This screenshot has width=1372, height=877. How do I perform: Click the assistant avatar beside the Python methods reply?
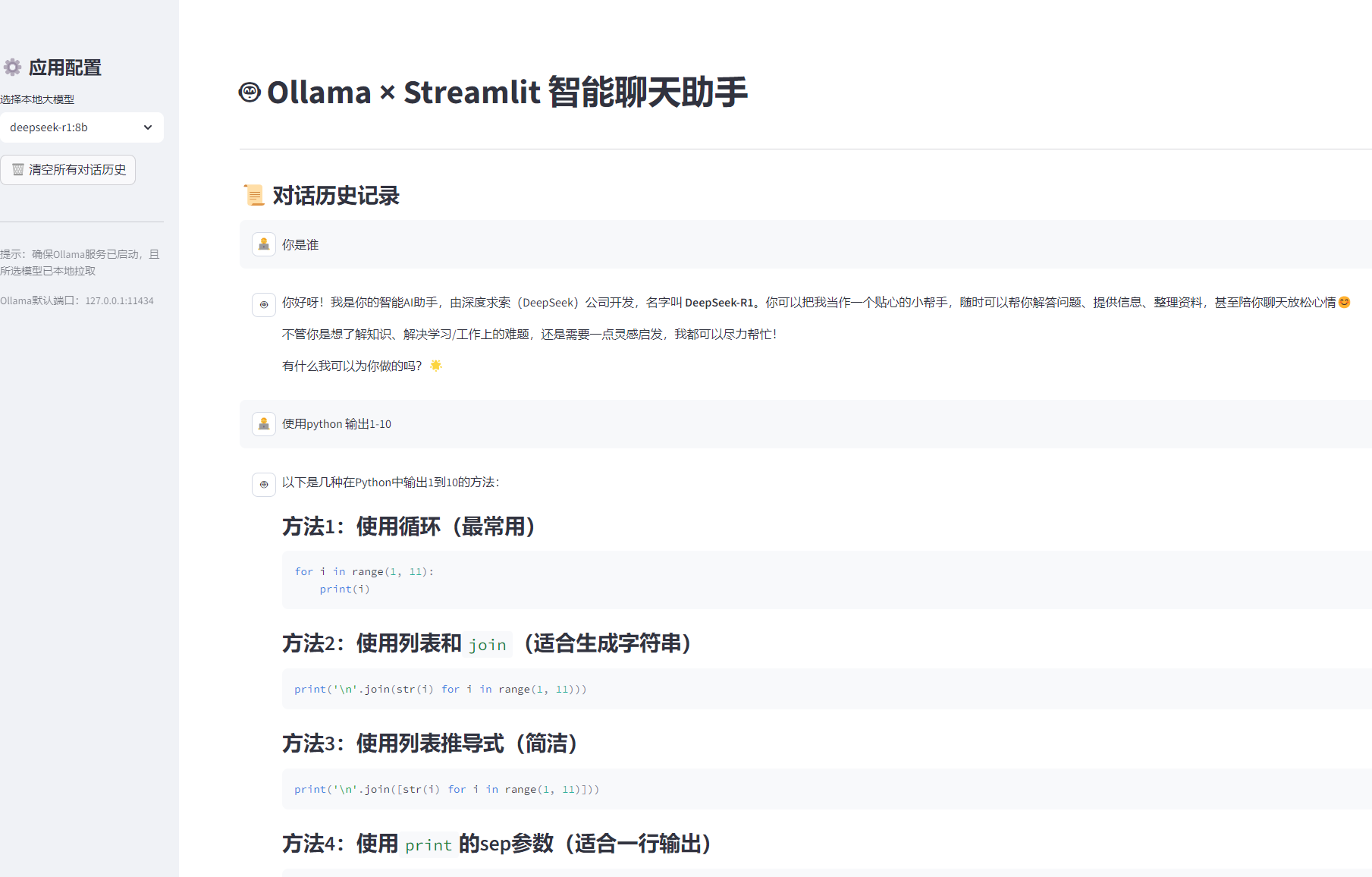click(263, 484)
